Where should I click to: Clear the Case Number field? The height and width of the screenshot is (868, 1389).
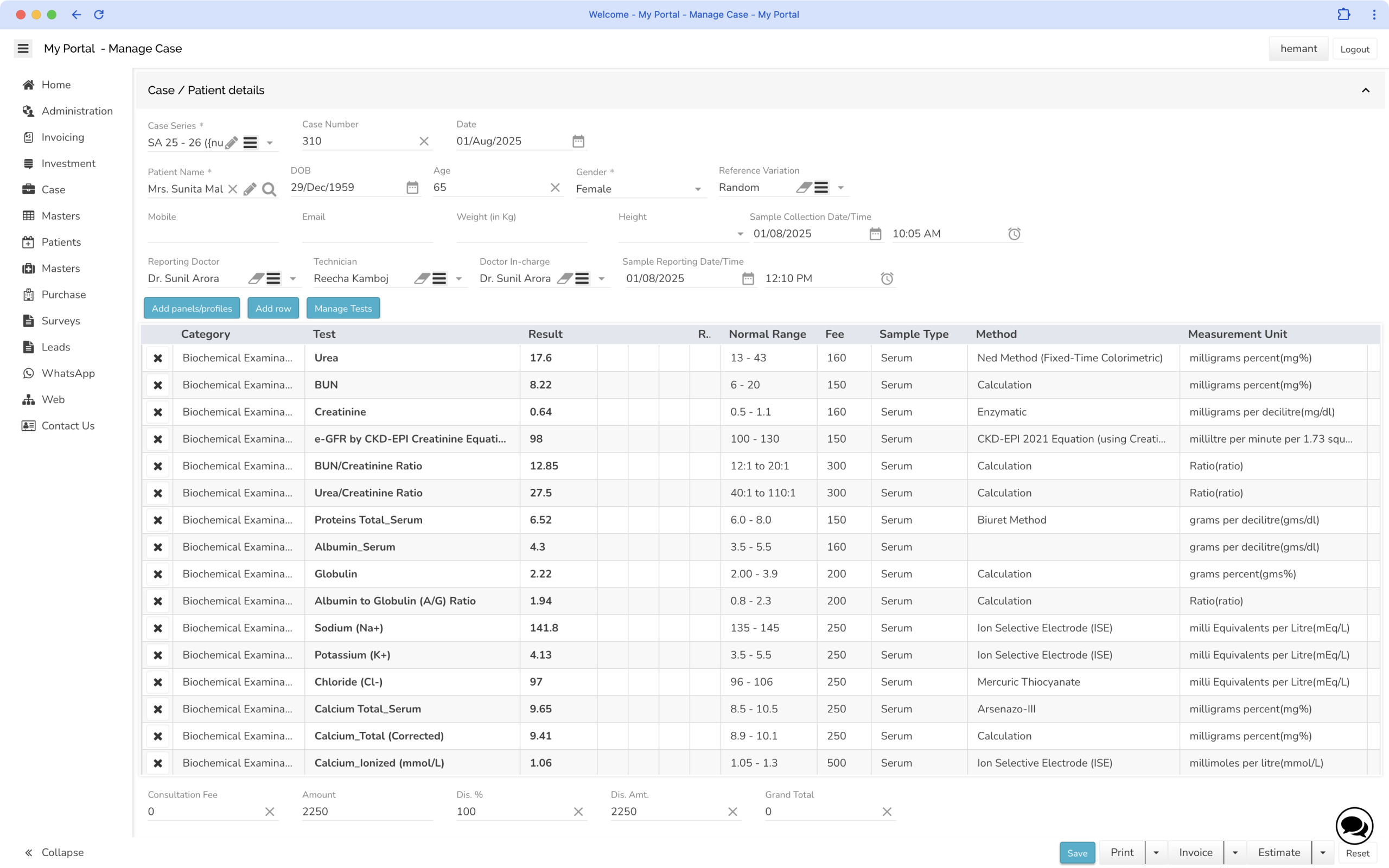(x=424, y=141)
